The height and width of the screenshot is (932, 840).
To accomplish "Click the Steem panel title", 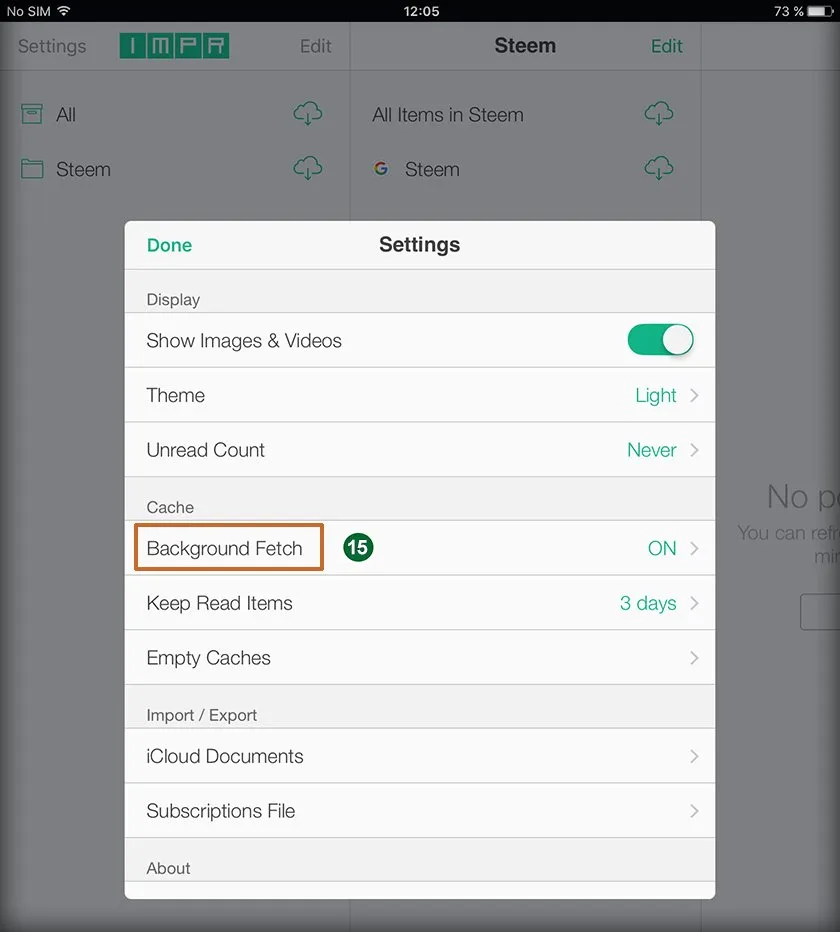I will (525, 45).
